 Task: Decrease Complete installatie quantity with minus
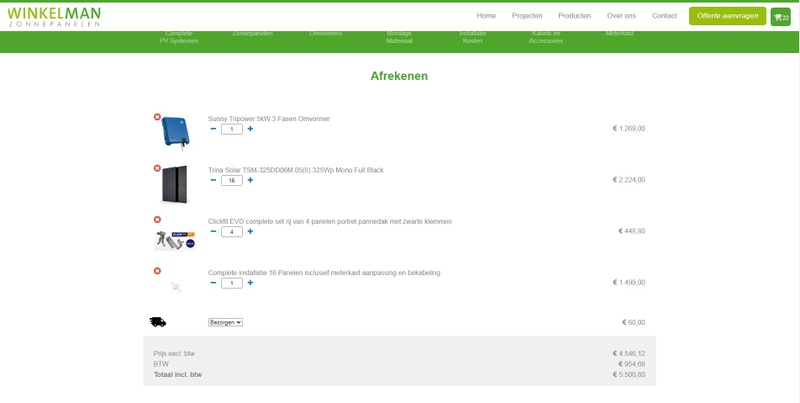click(213, 283)
